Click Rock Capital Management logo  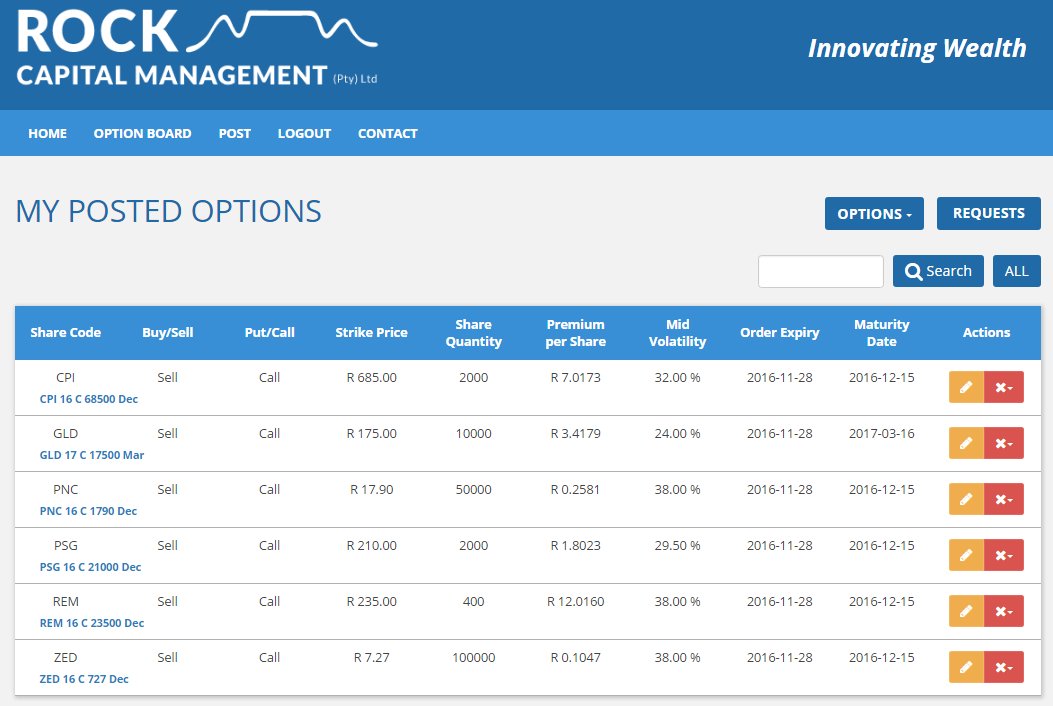click(x=197, y=48)
